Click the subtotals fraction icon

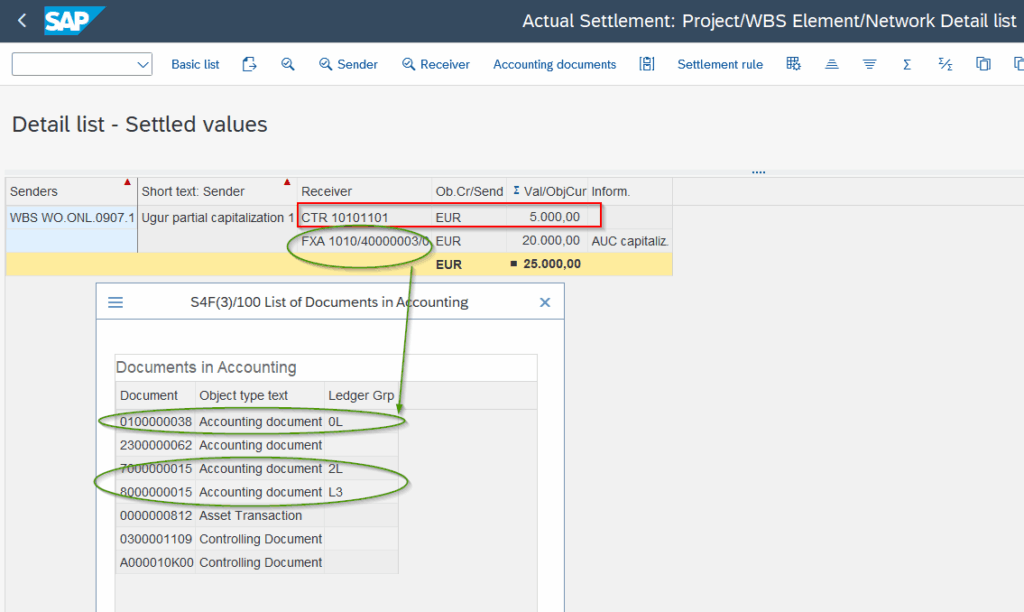tap(945, 64)
